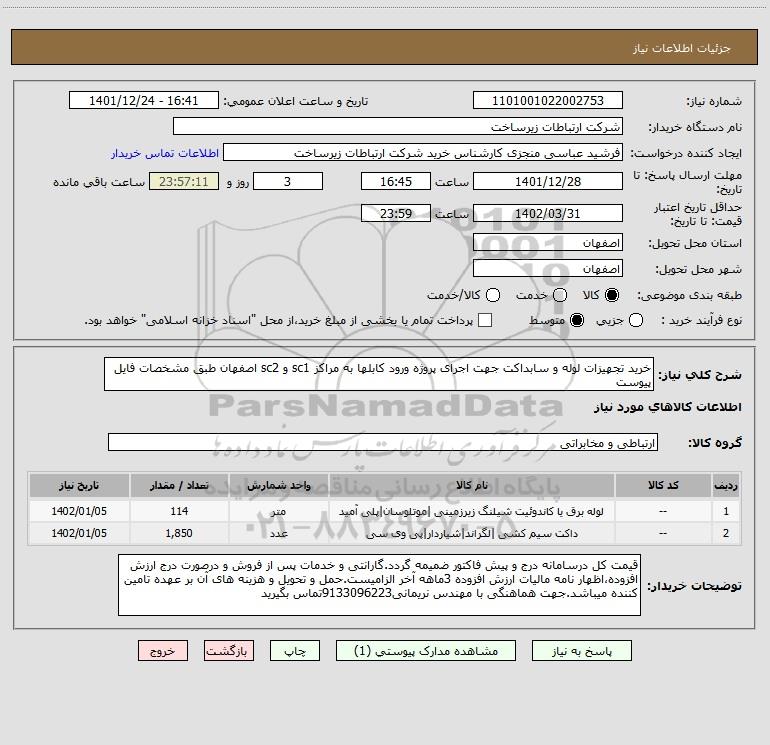This screenshot has height=745, width=770.
Task: Select the جزیی purchase type radio
Action: [635, 320]
